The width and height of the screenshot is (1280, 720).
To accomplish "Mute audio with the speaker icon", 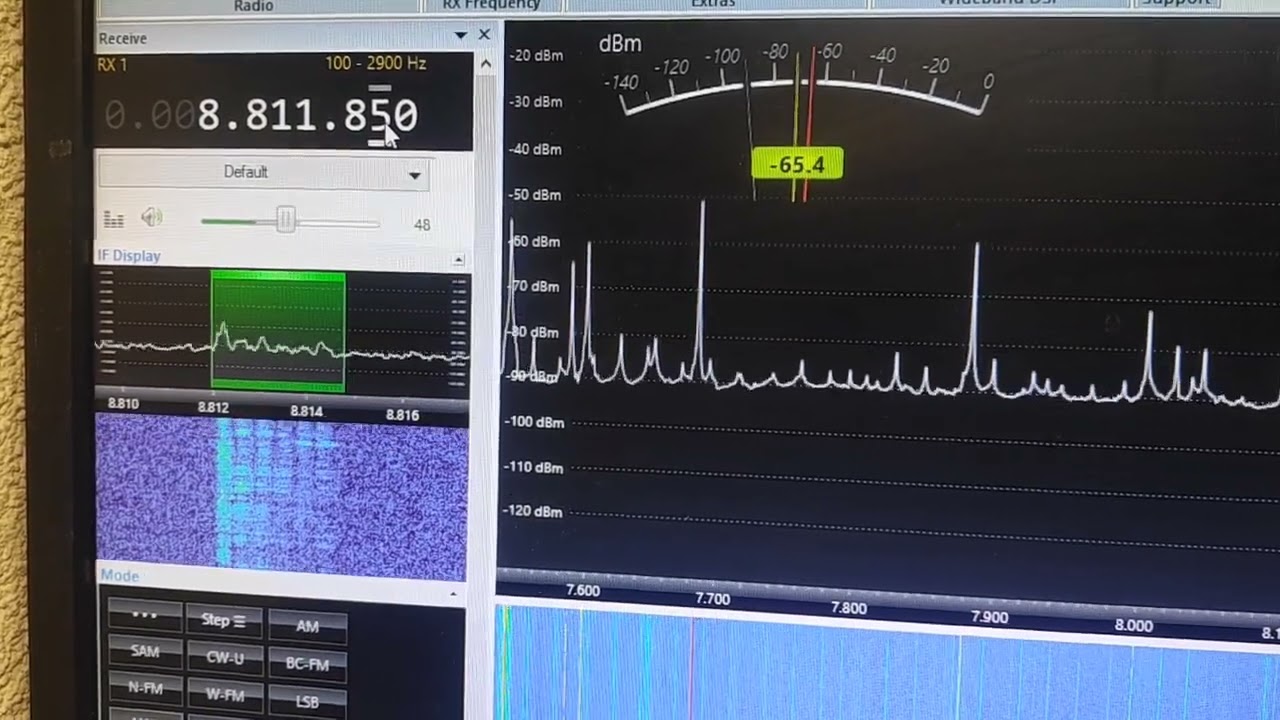I will [x=152, y=217].
